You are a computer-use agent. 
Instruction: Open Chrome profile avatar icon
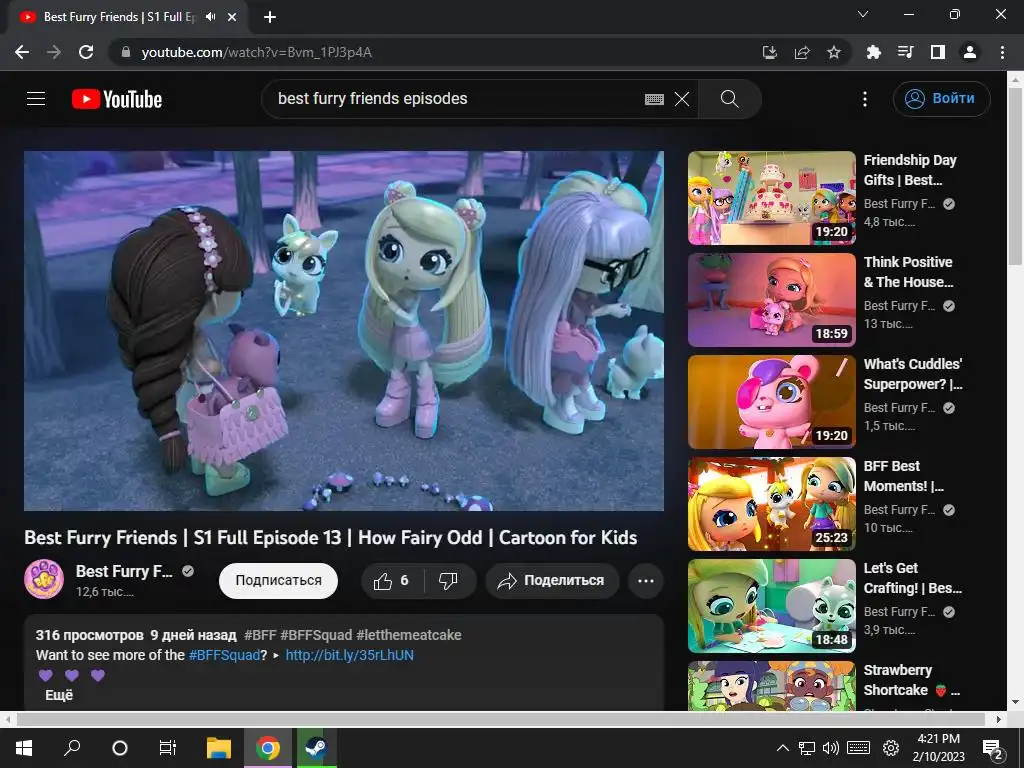coord(970,52)
